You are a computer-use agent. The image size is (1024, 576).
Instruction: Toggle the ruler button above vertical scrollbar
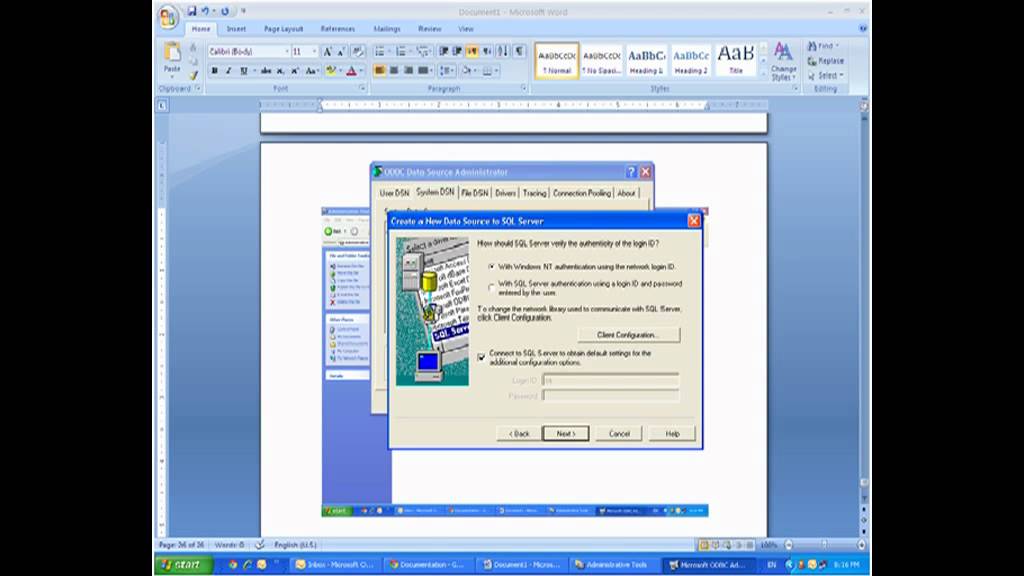(864, 106)
